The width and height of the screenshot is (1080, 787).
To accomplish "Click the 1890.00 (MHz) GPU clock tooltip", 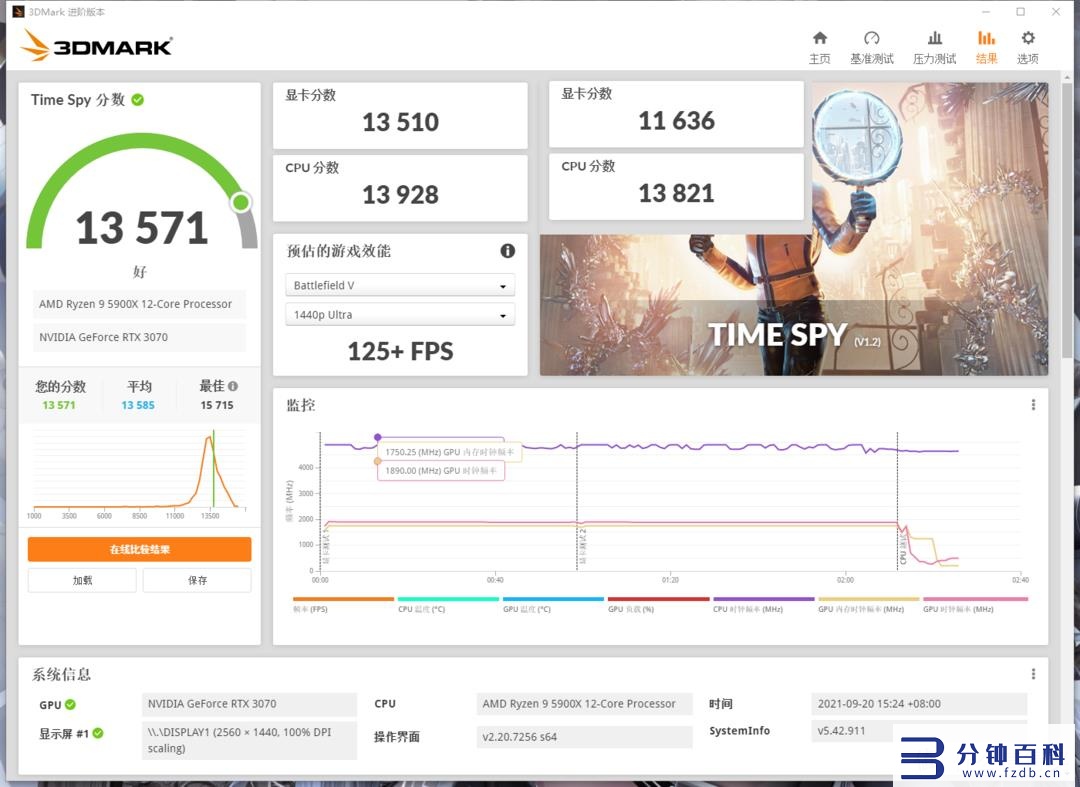I will point(441,470).
